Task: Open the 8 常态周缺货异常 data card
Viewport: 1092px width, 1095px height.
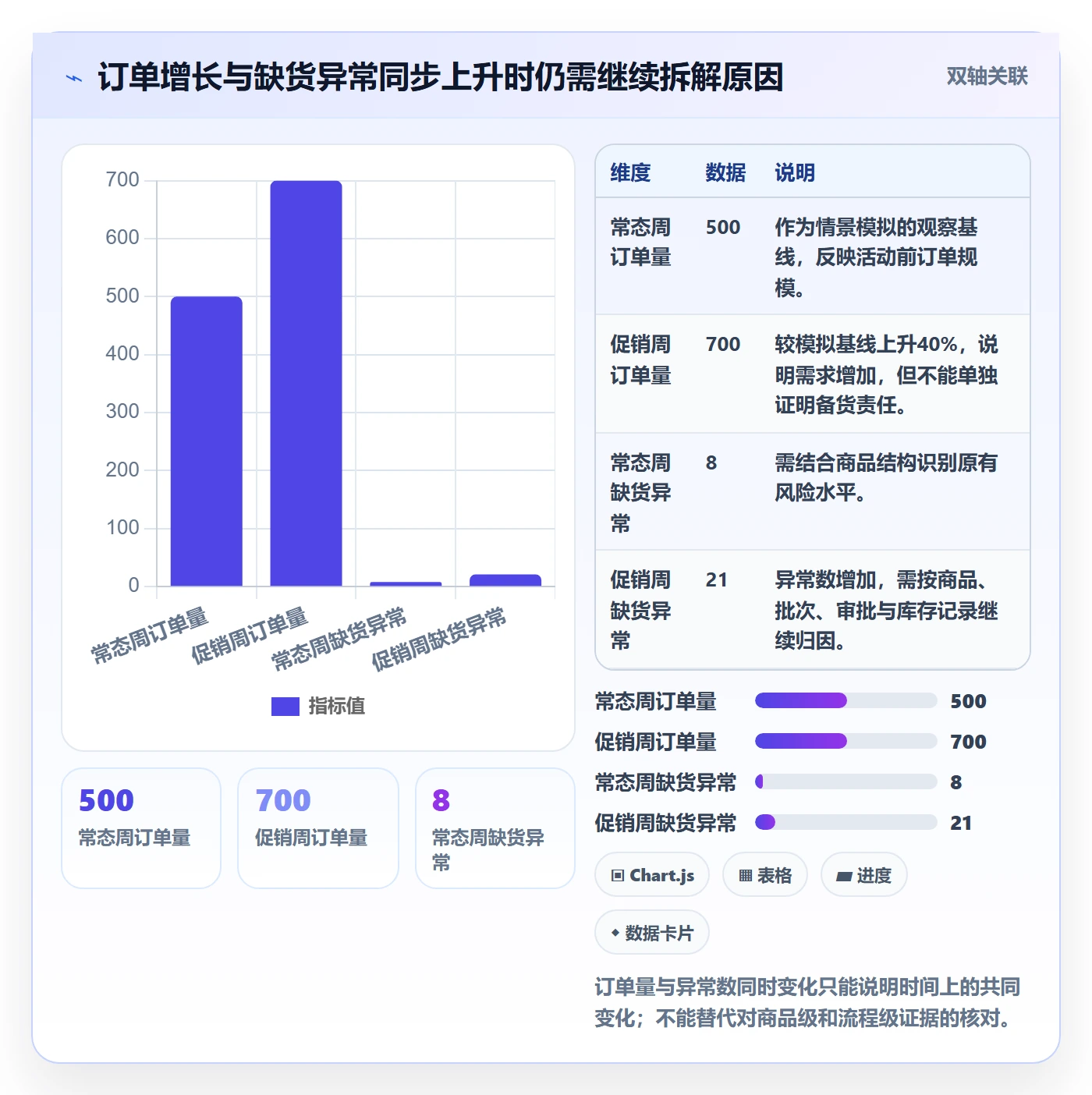Action: (x=495, y=828)
